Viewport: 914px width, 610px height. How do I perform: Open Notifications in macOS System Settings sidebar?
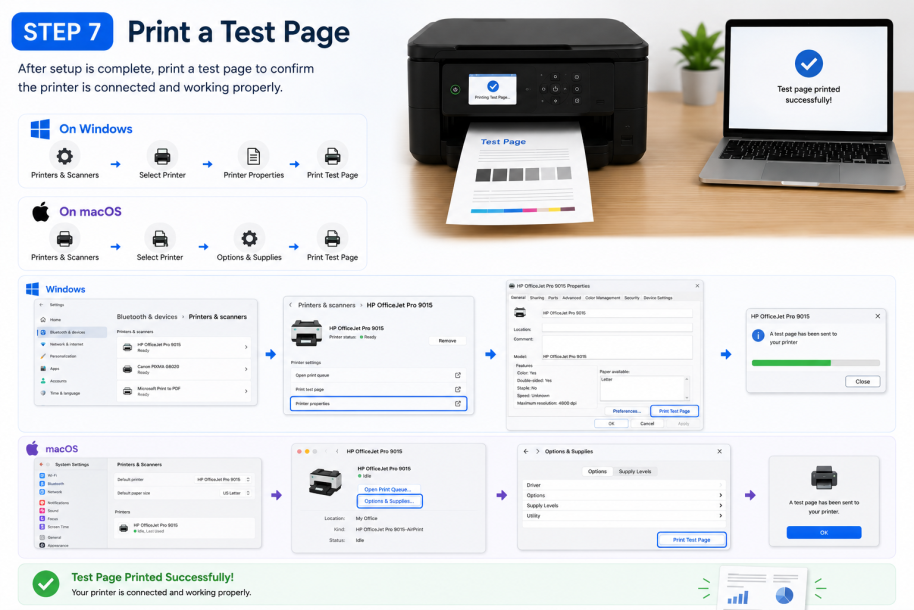click(x=54, y=503)
